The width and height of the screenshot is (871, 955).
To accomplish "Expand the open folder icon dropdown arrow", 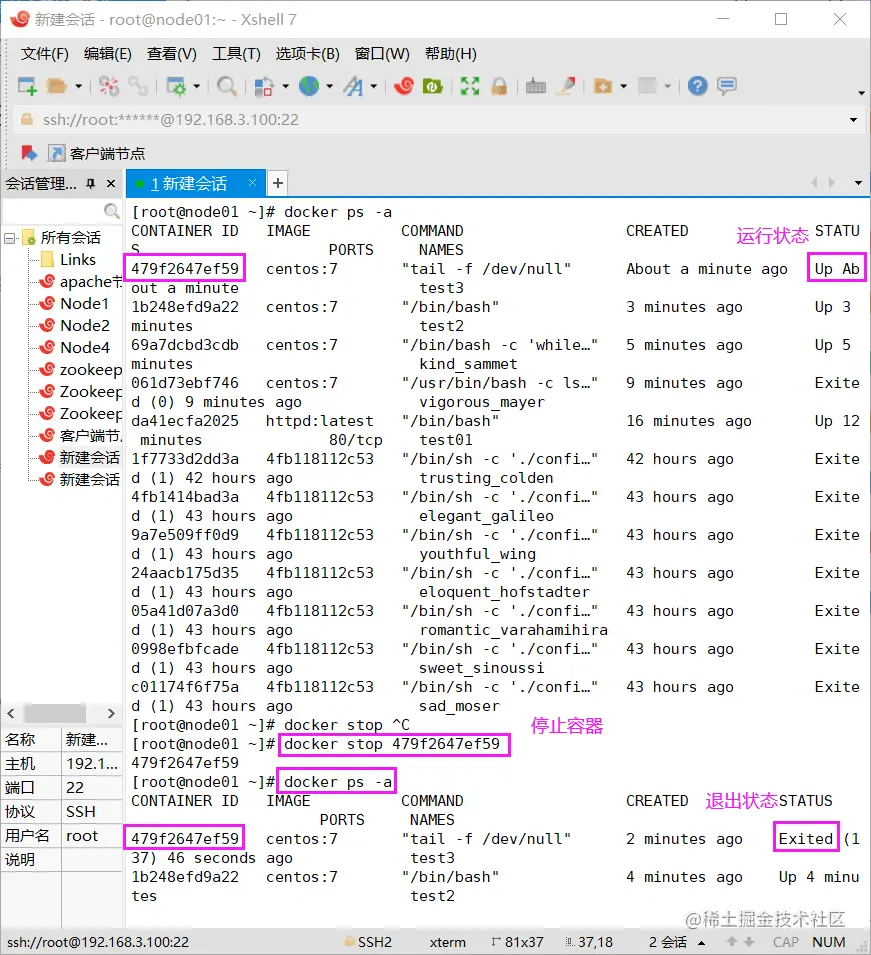I will tap(78, 87).
